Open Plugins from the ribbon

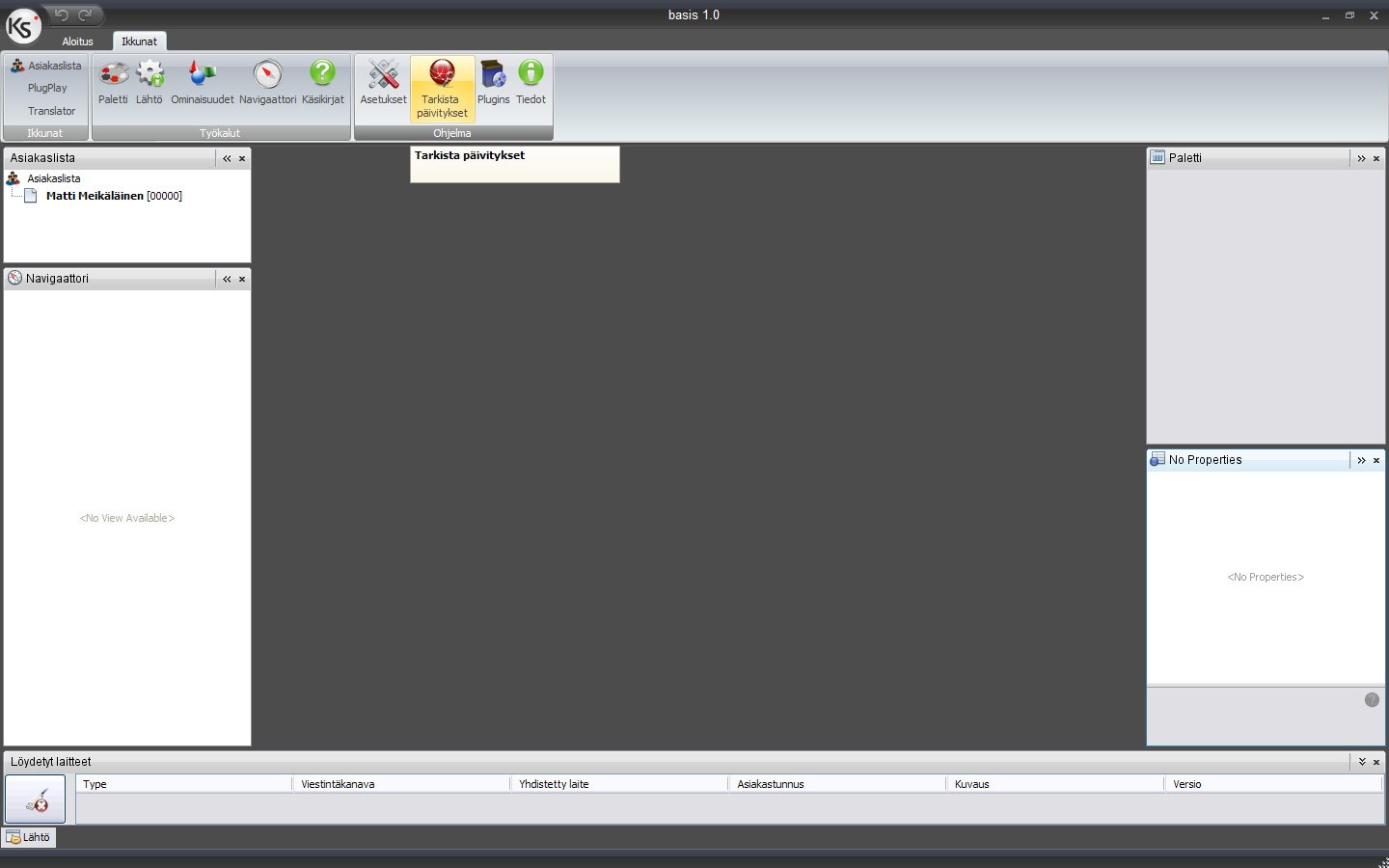[x=493, y=83]
